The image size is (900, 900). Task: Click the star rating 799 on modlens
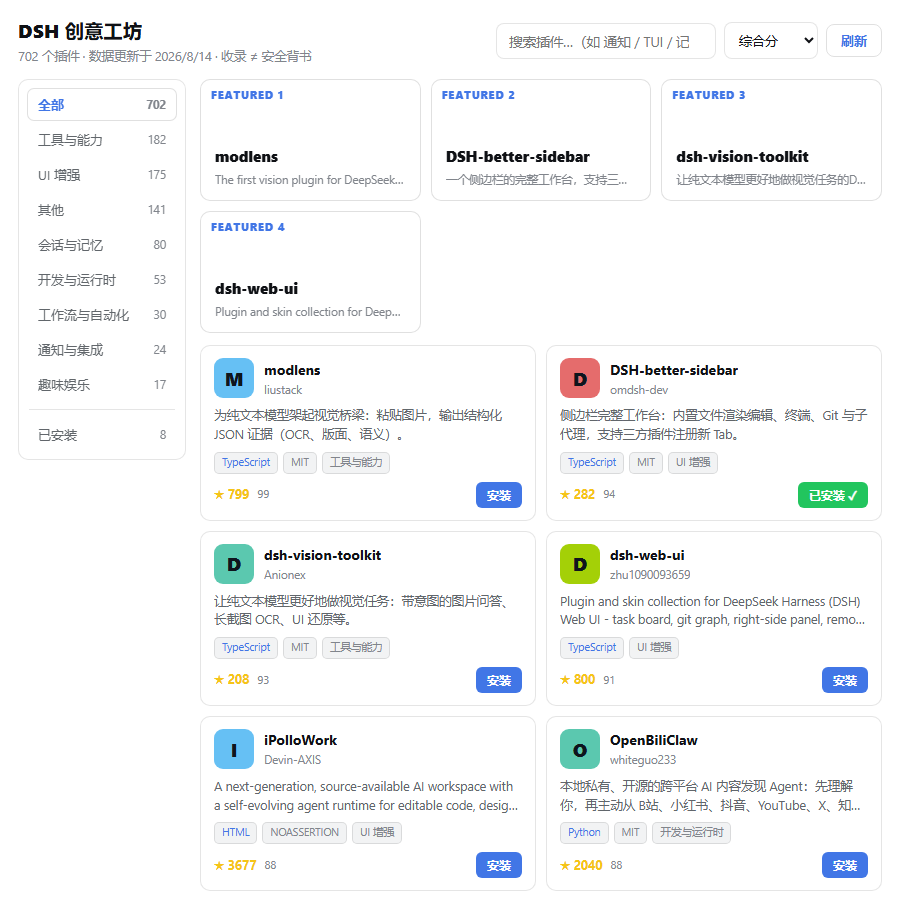(231, 494)
